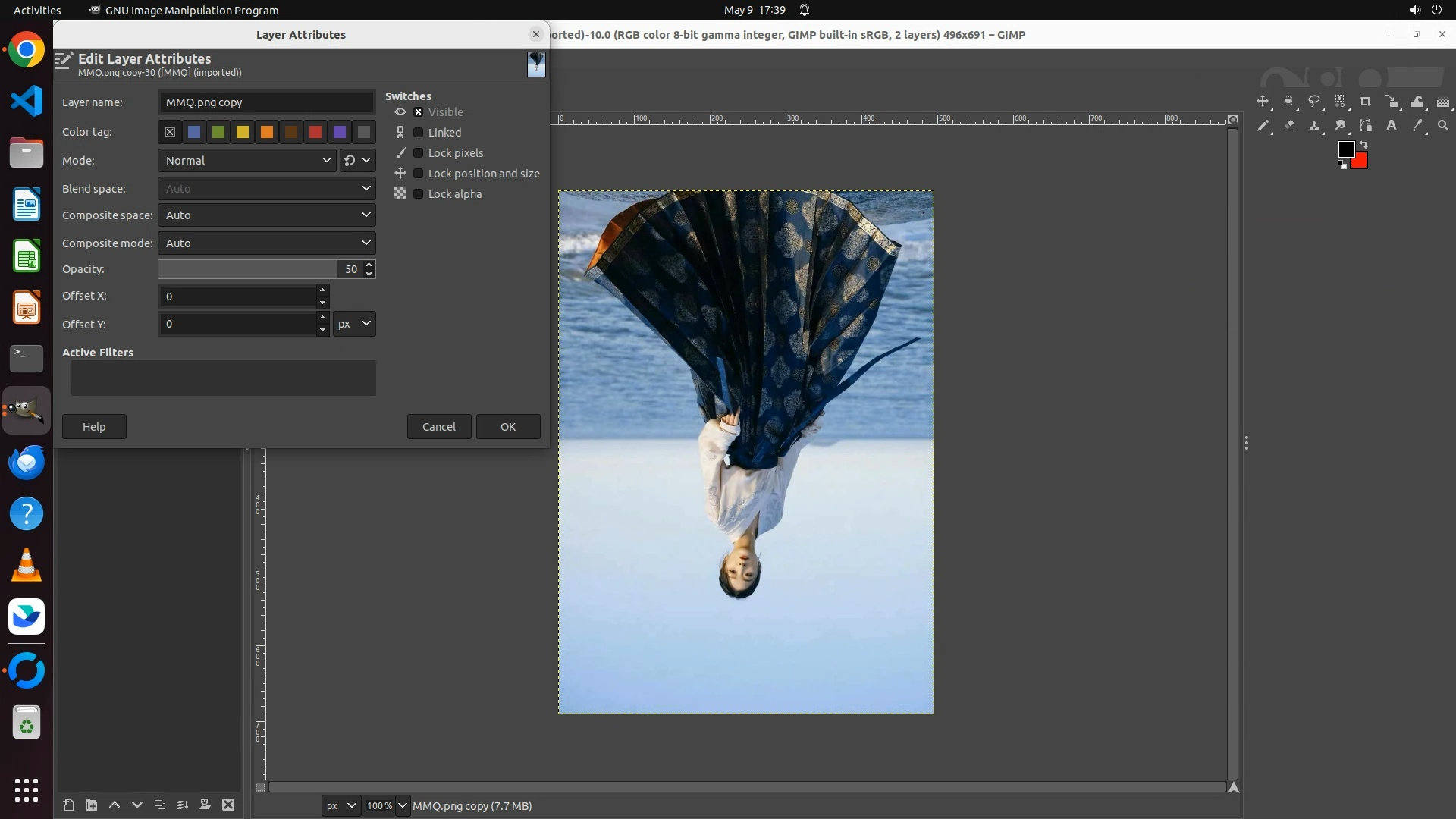Toggle the Lock alpha checkbox
The height and width of the screenshot is (819, 1456).
(418, 194)
